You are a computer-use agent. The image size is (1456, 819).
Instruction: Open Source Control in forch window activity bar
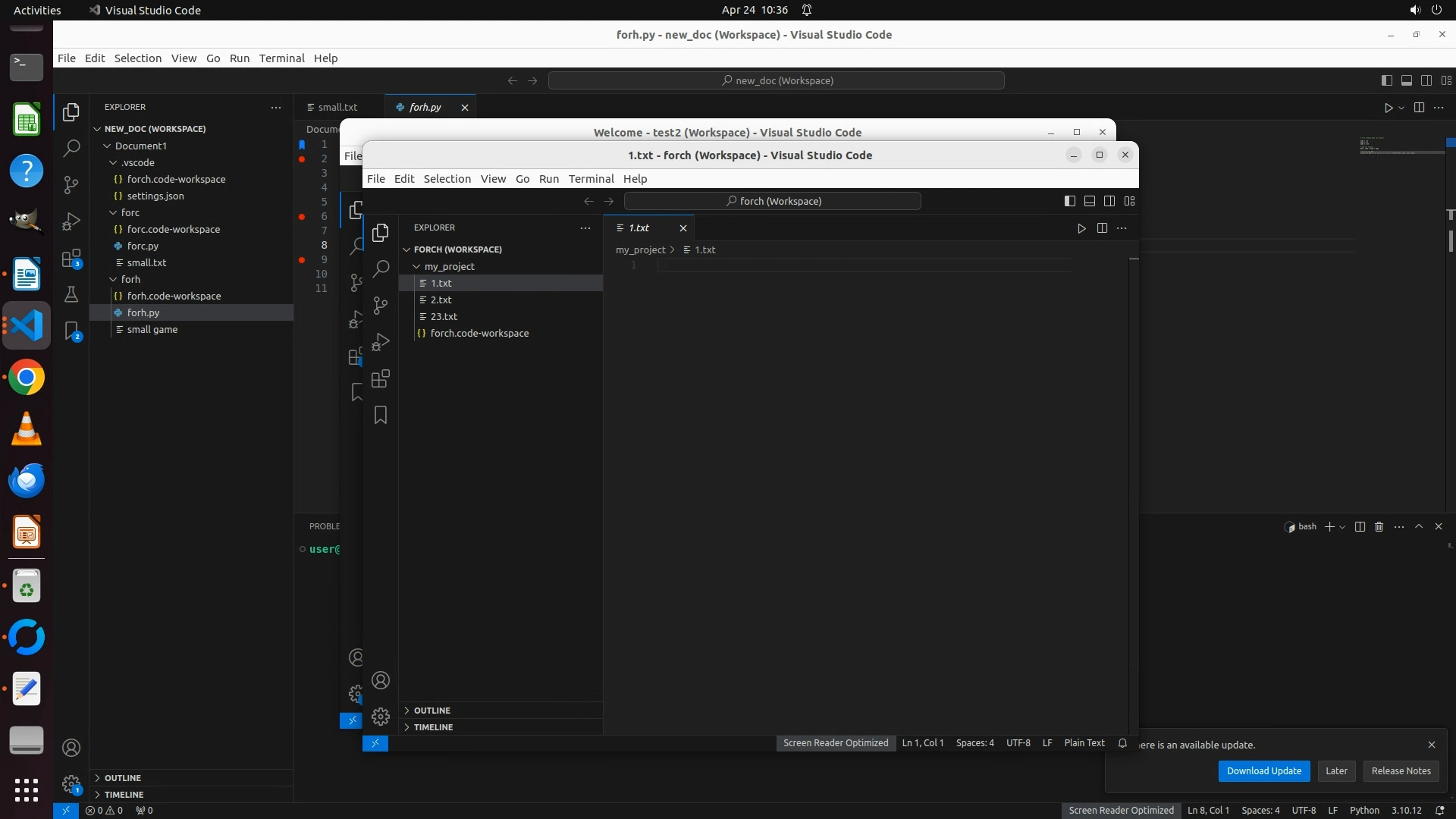(x=381, y=305)
